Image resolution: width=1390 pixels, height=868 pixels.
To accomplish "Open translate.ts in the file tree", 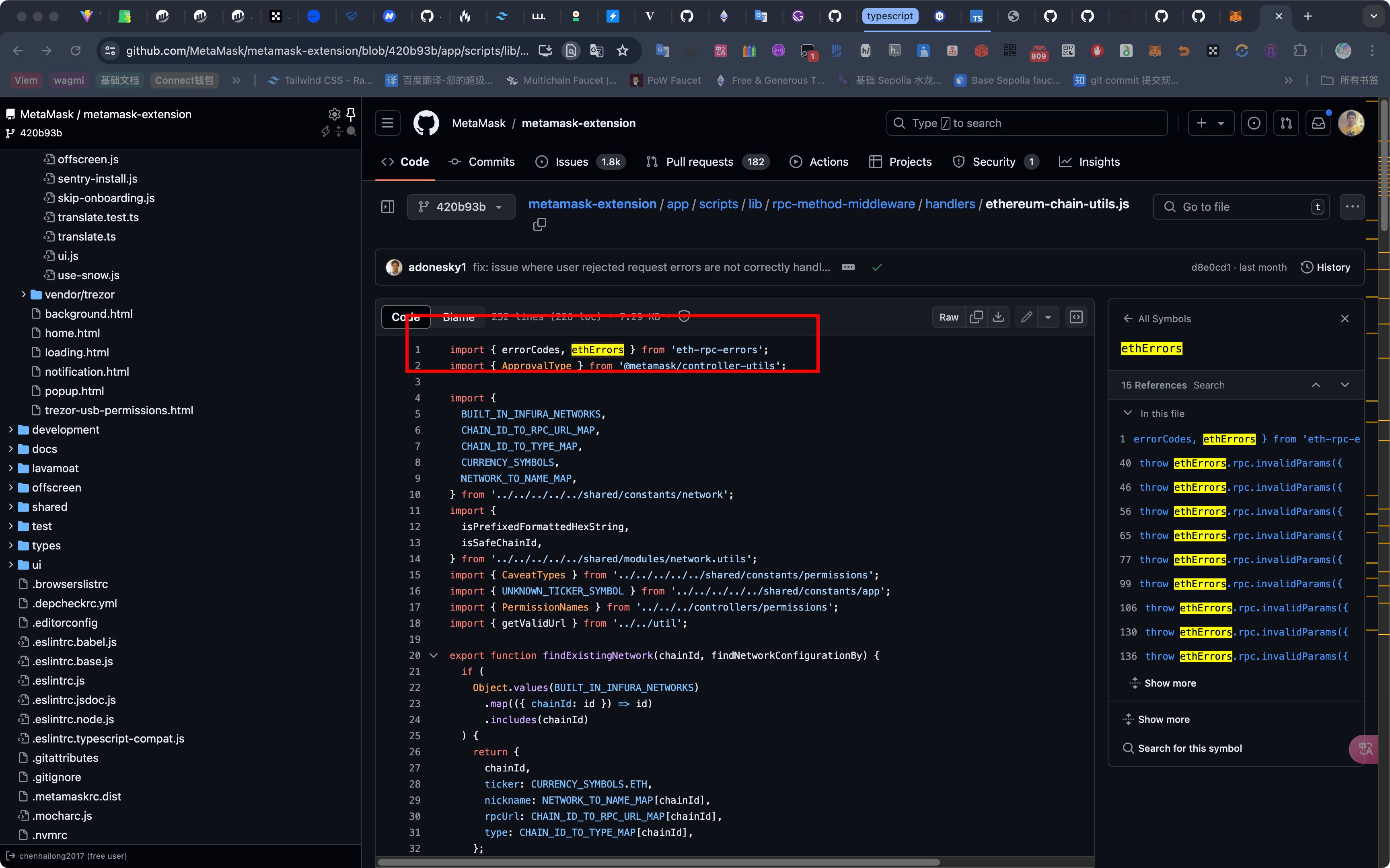I will pyautogui.click(x=86, y=237).
